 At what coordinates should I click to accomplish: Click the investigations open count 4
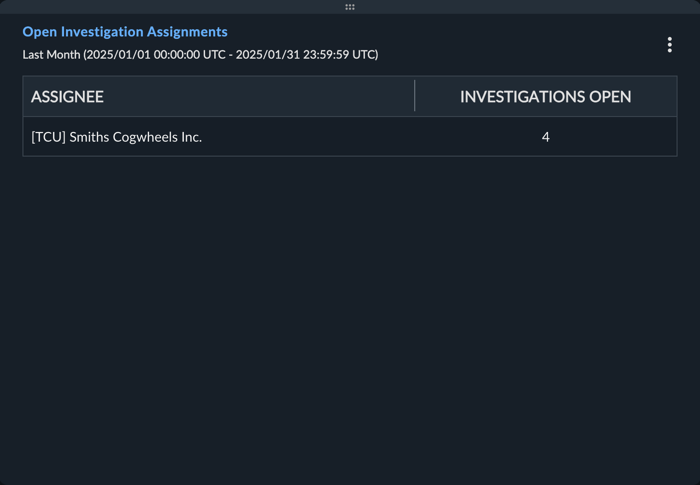point(546,137)
